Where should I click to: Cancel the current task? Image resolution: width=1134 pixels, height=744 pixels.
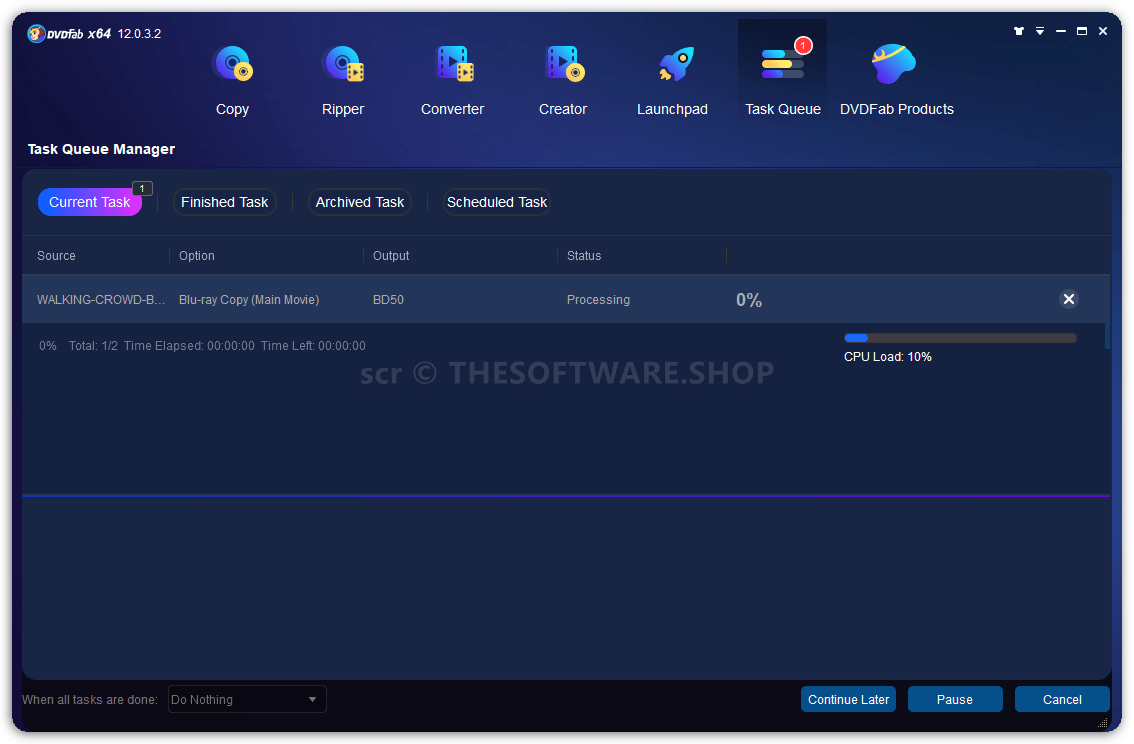[x=1062, y=700]
